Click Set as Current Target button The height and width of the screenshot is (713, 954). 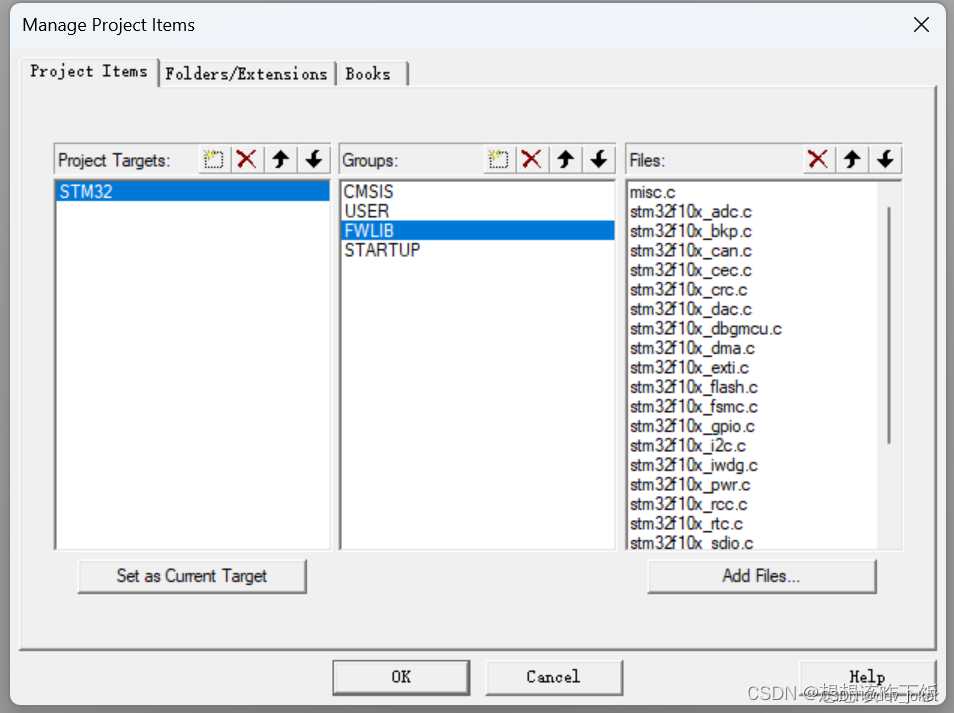[192, 576]
